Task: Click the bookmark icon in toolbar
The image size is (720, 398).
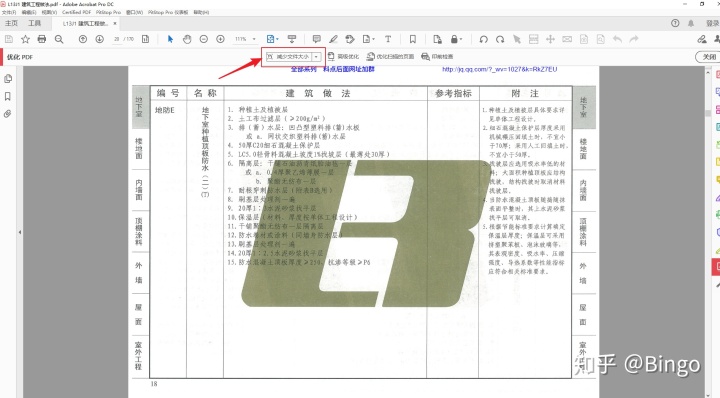Action: point(413,39)
